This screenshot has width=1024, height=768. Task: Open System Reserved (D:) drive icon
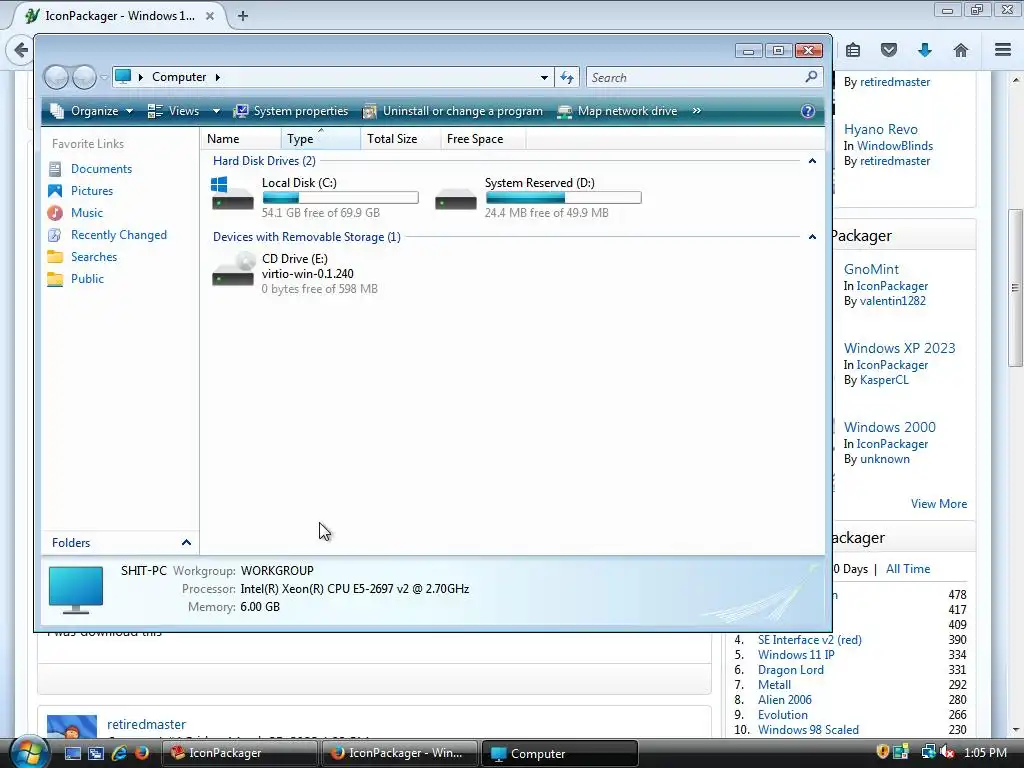(456, 199)
